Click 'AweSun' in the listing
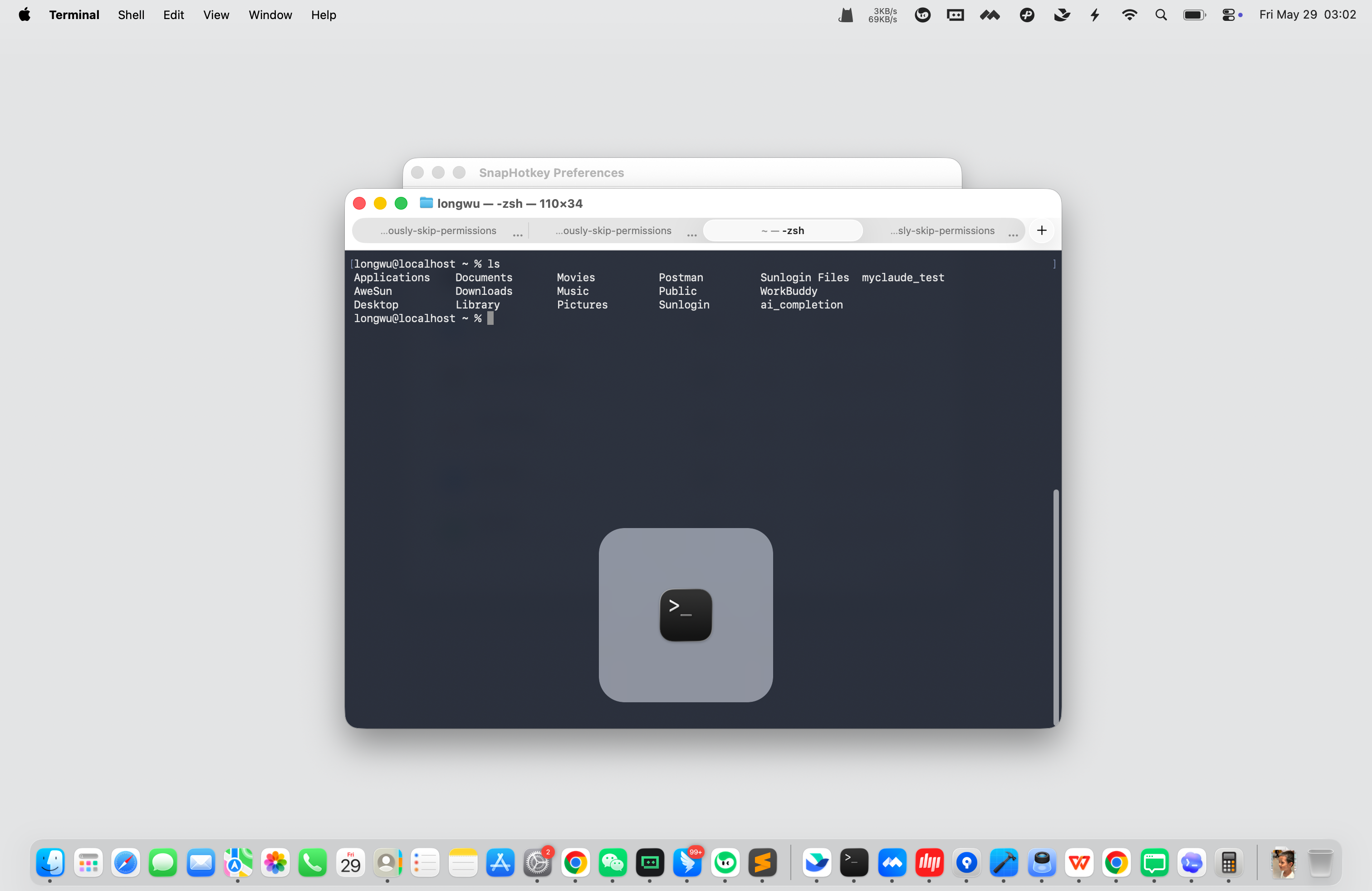Image resolution: width=1372 pixels, height=891 pixels. click(x=372, y=291)
